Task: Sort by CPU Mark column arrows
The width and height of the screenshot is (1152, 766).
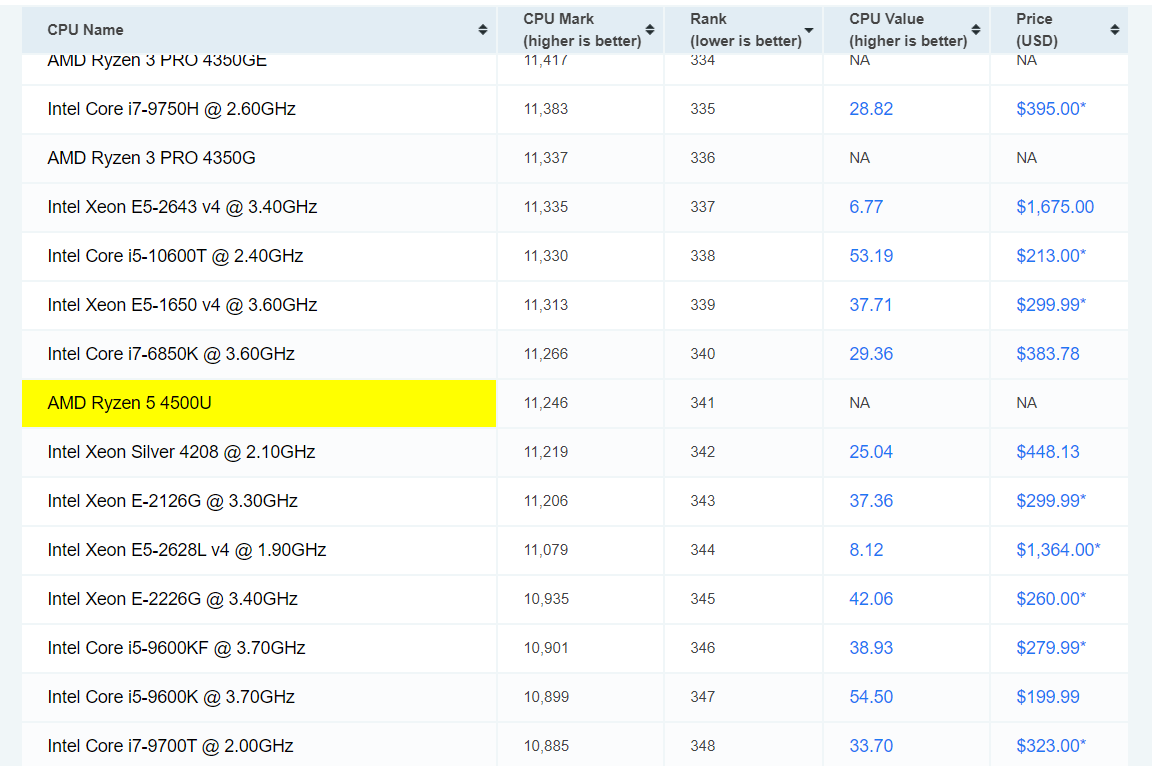Action: click(649, 29)
